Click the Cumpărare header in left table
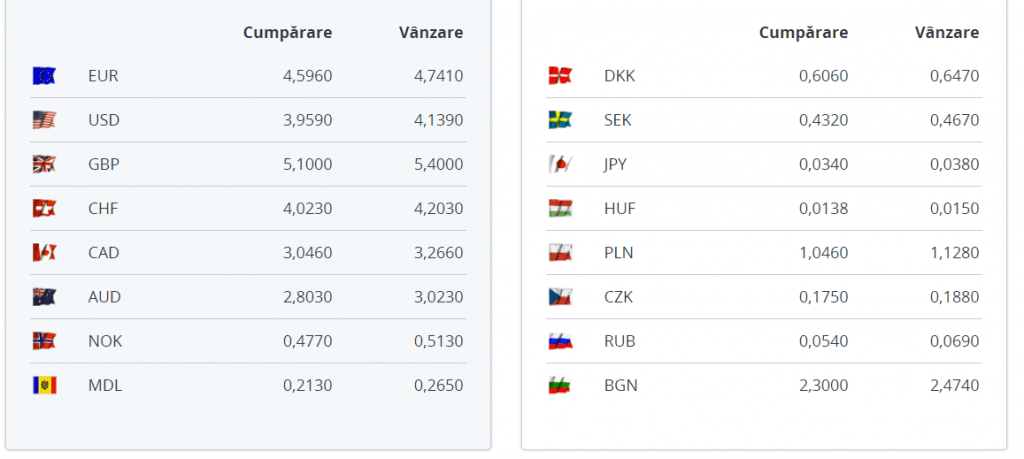The image size is (1024, 459). tap(287, 33)
